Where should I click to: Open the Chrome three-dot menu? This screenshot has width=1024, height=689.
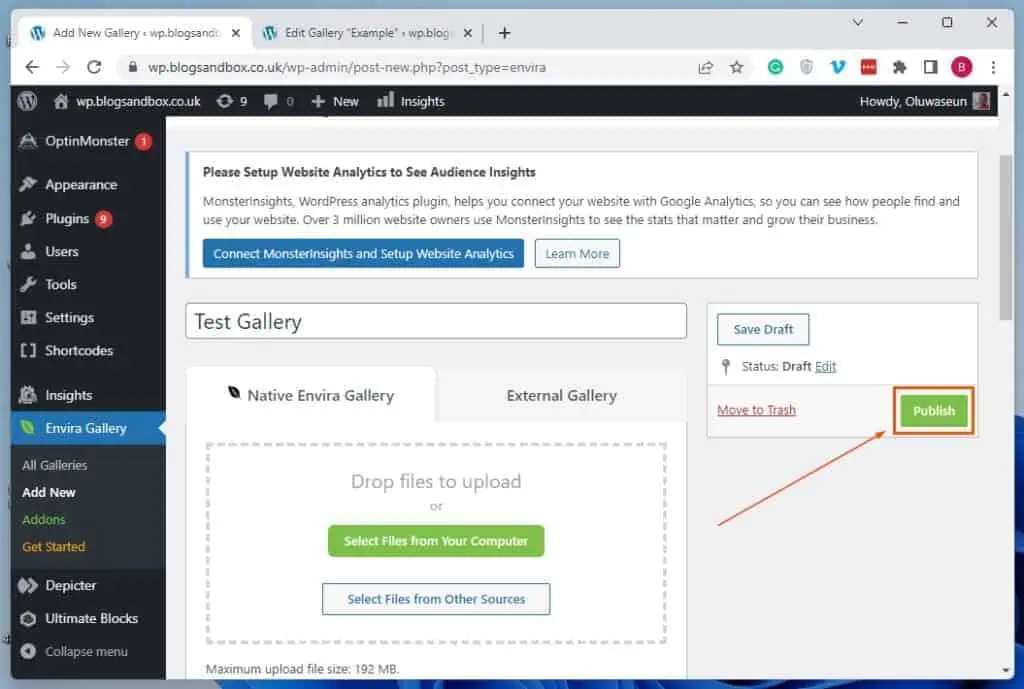pyautogui.click(x=993, y=66)
